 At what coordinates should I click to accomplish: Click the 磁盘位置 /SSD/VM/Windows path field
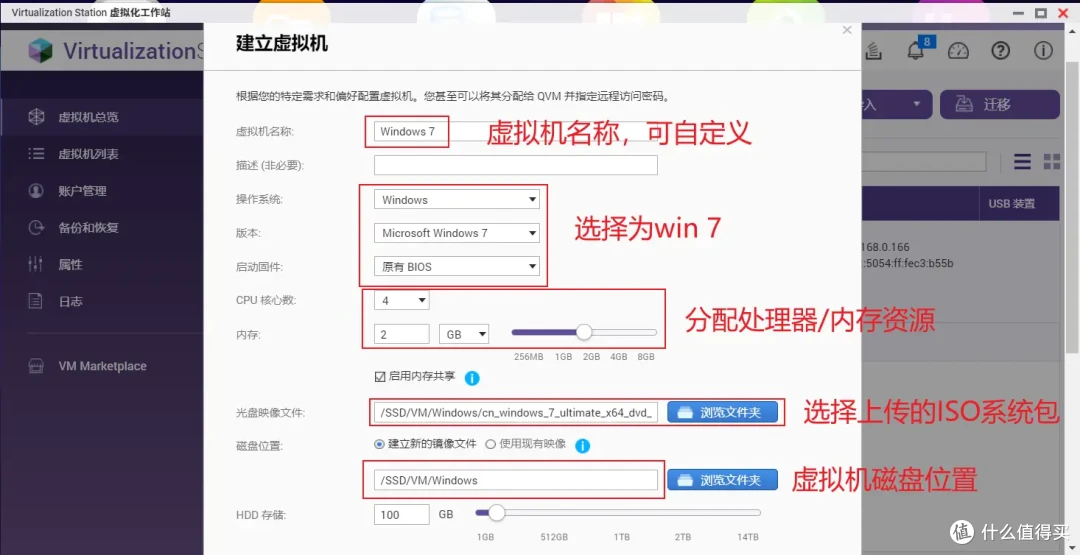point(516,480)
